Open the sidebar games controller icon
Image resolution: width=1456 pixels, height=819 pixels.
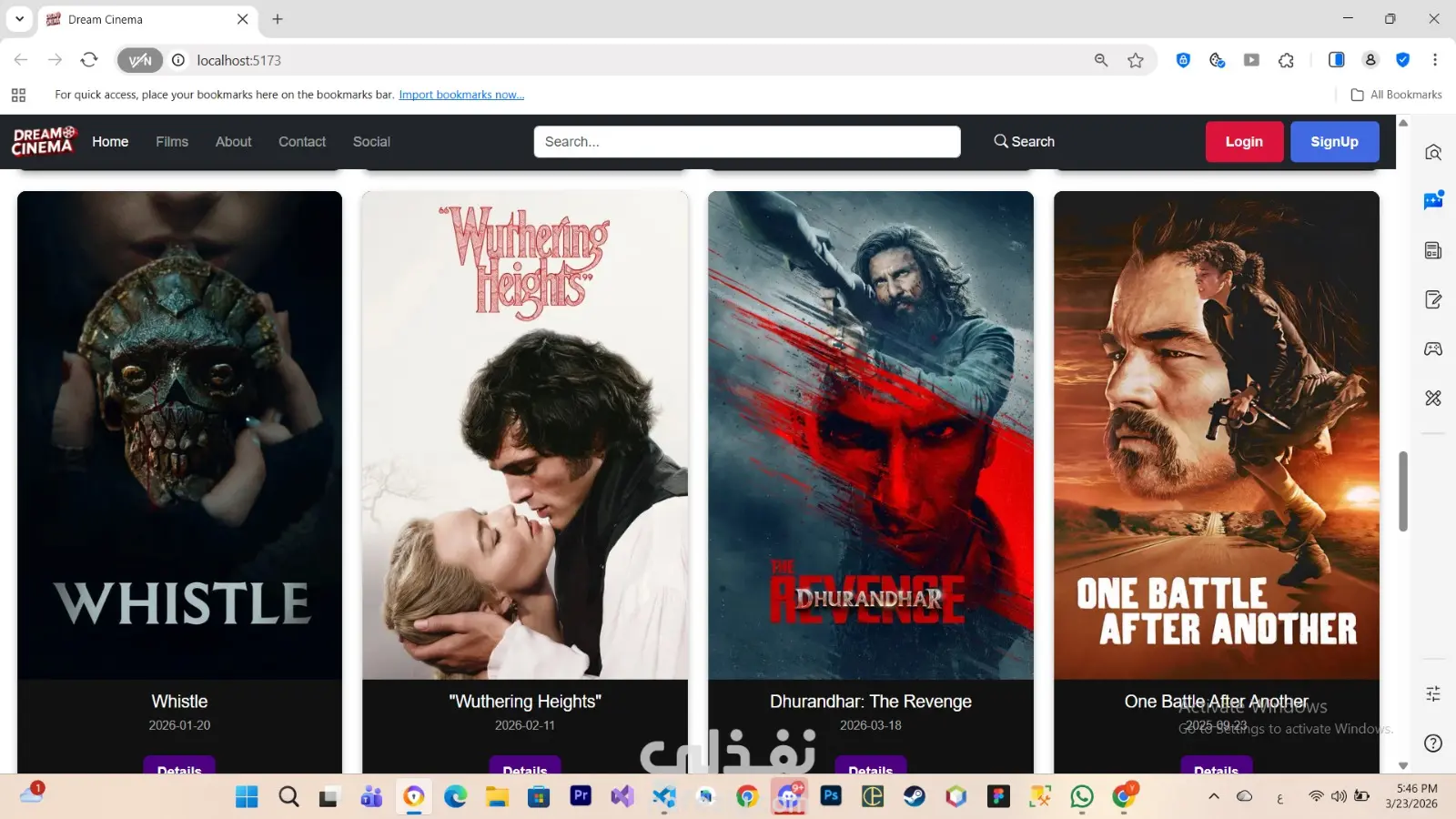tap(1433, 349)
